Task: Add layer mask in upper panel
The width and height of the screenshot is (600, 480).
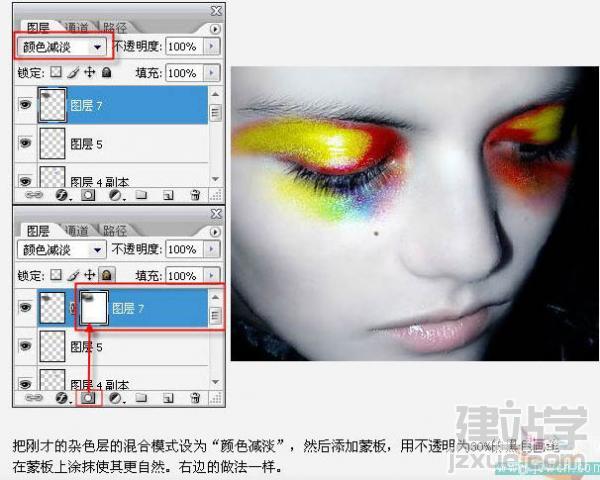Action: (88, 195)
